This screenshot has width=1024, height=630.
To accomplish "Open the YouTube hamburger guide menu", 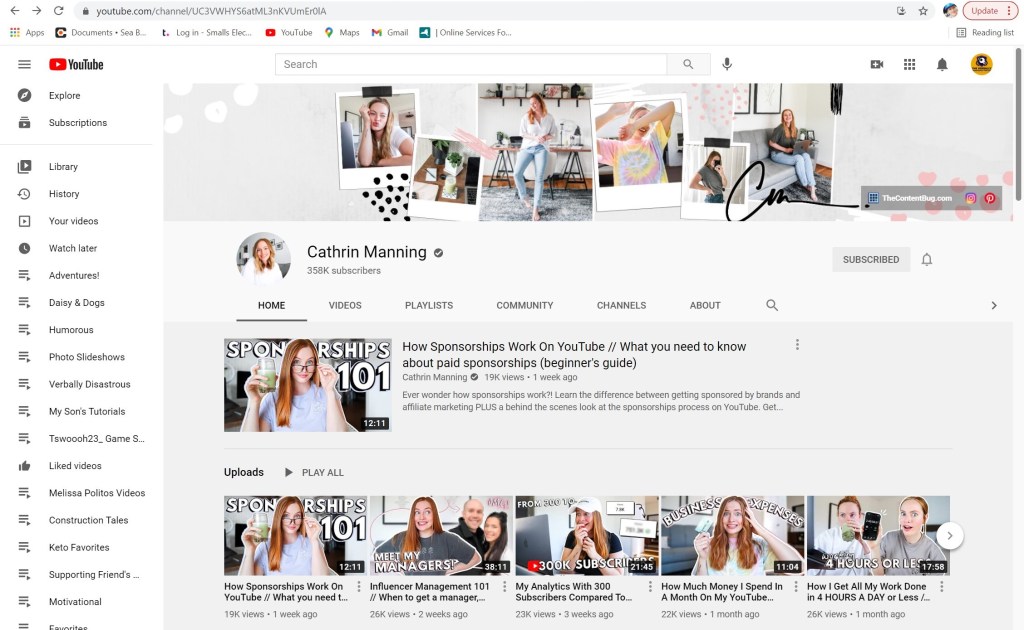I will (x=24, y=64).
